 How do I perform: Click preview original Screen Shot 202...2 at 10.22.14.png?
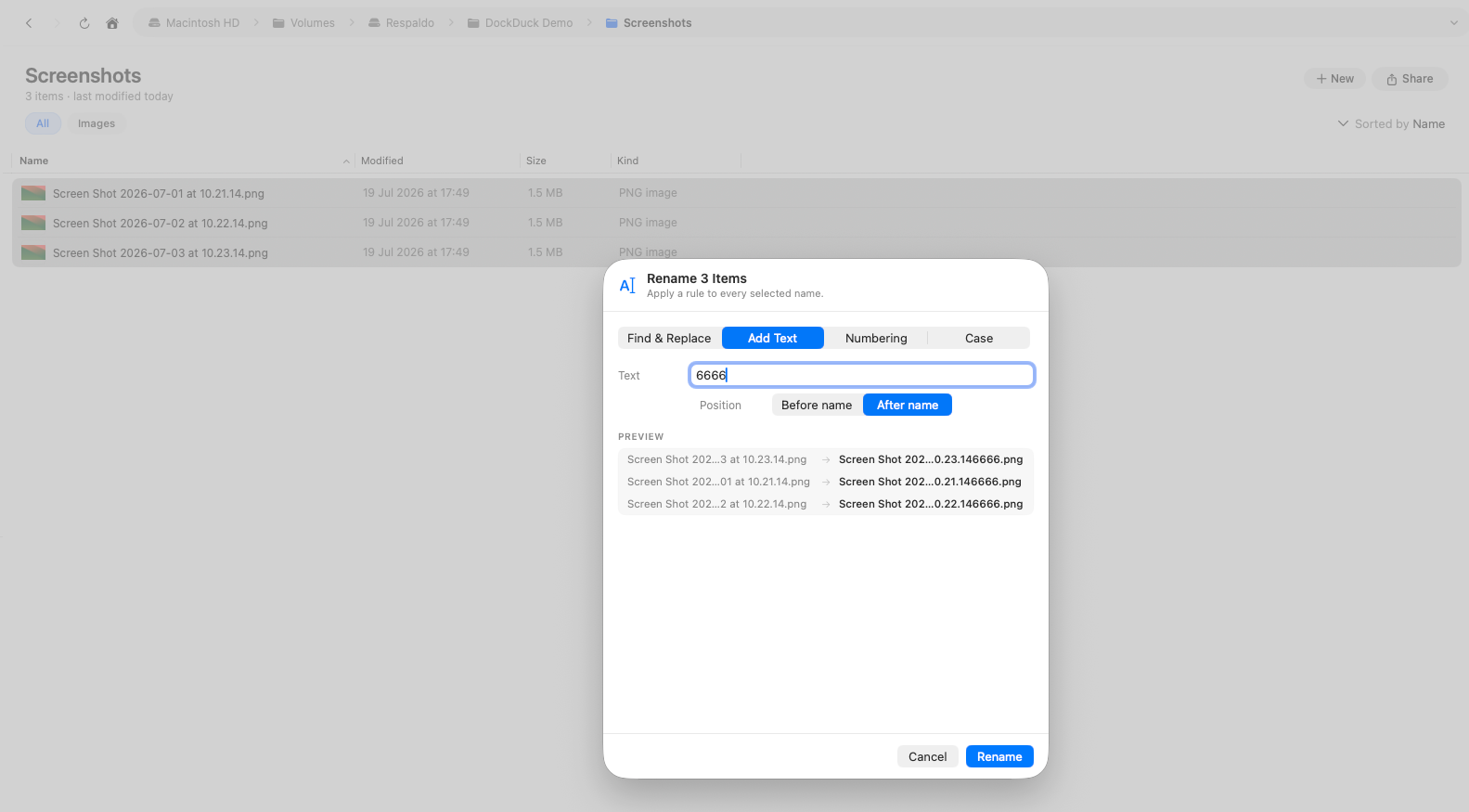717,505
